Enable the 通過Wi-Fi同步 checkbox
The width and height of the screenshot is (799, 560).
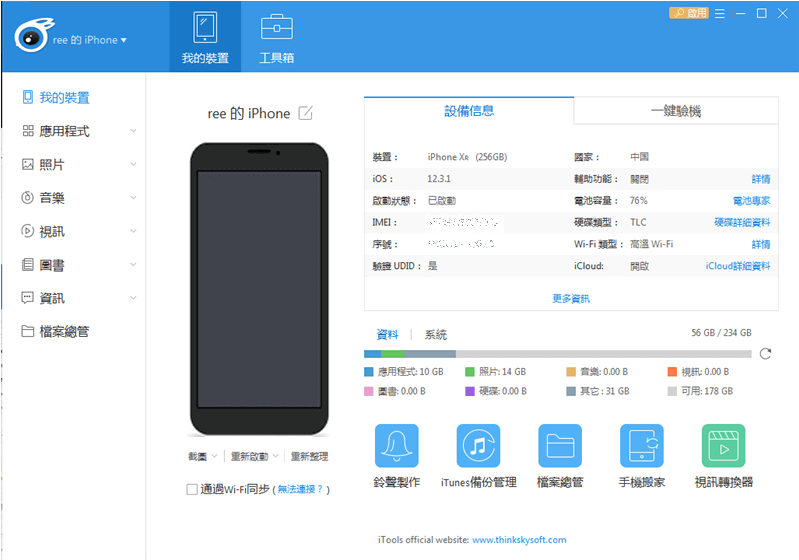click(x=192, y=489)
